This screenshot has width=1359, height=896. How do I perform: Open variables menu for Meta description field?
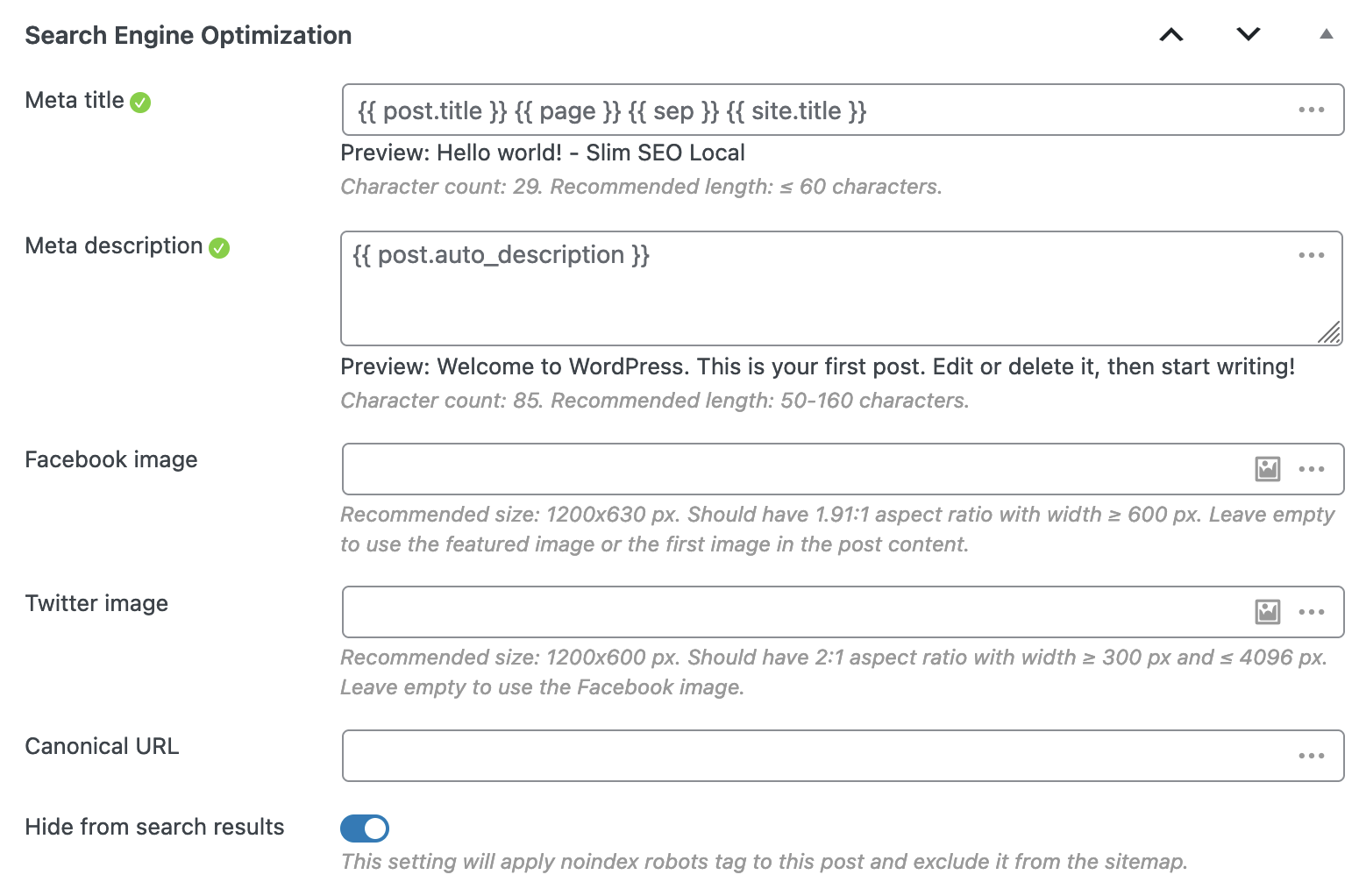pos(1311,255)
